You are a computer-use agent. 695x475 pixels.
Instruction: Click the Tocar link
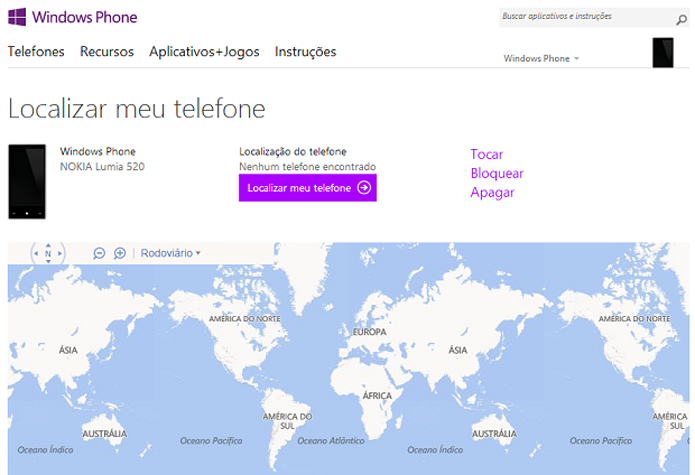tap(487, 154)
